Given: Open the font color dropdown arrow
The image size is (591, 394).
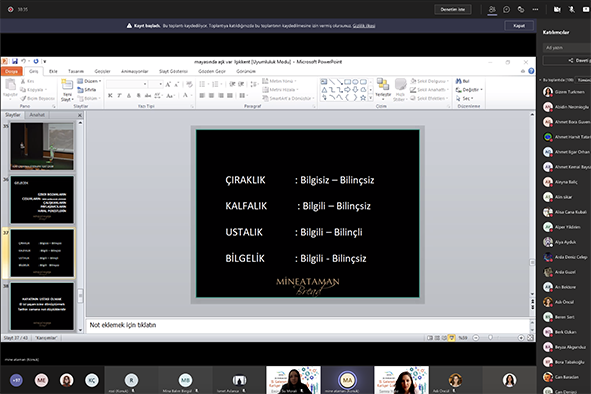Looking at the screenshot, I should [x=191, y=95].
